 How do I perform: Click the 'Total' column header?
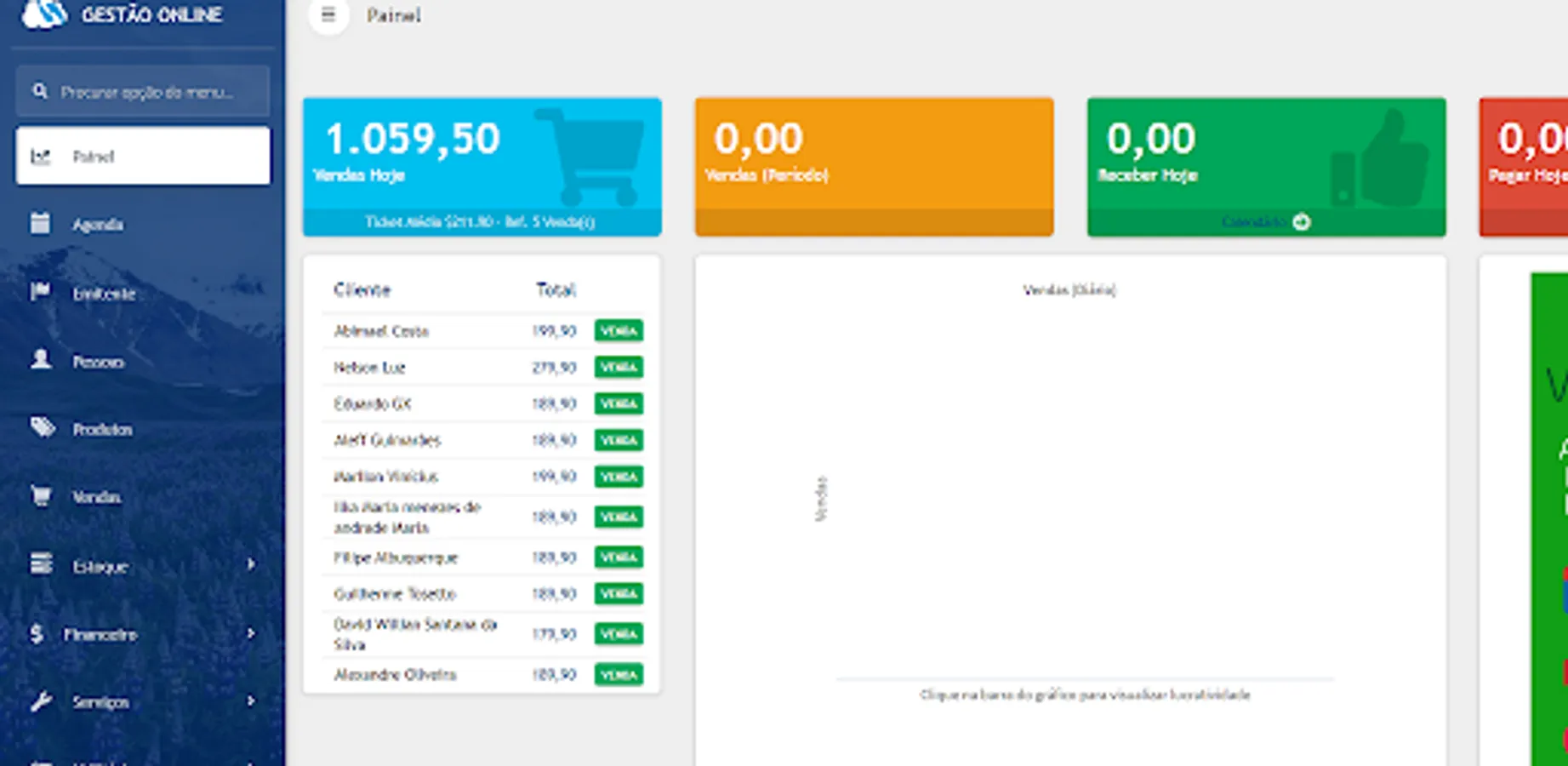(x=556, y=290)
